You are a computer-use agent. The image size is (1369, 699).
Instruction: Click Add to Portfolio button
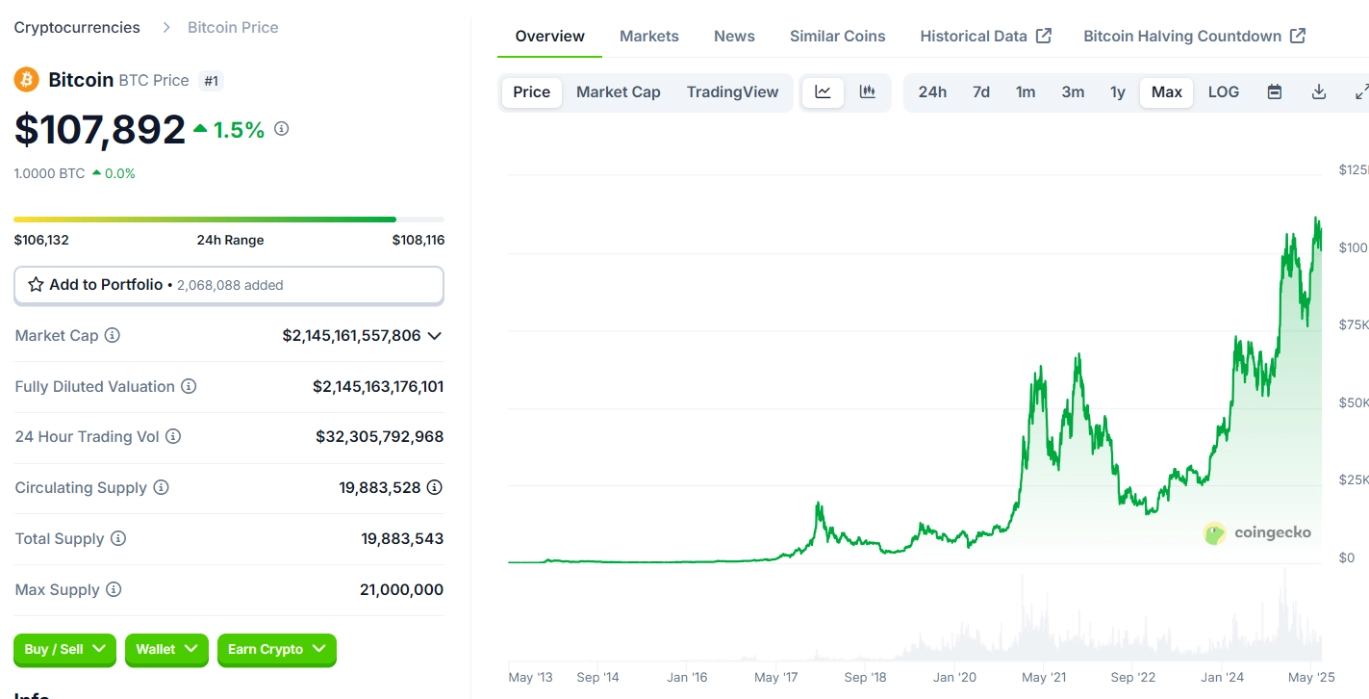point(229,285)
